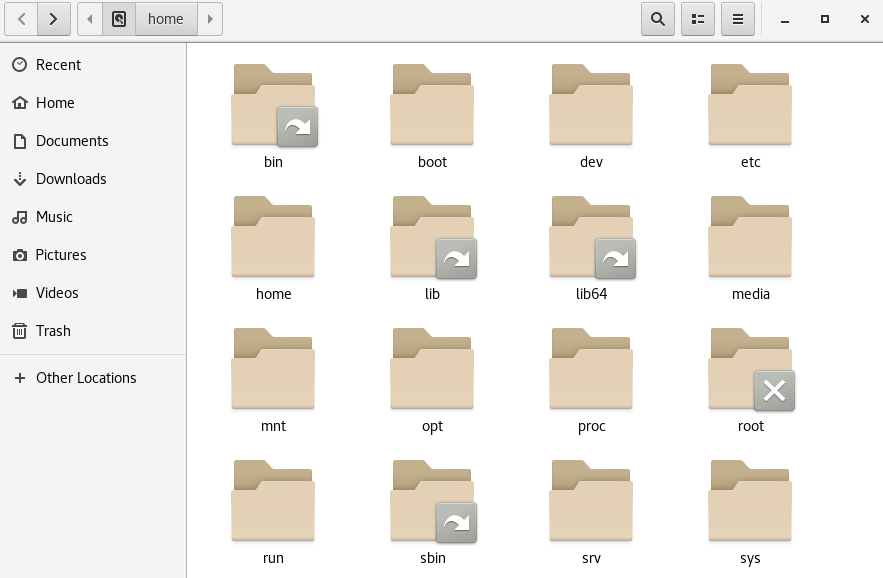Click the root disk icon in path bar
The image size is (883, 578).
(x=119, y=19)
